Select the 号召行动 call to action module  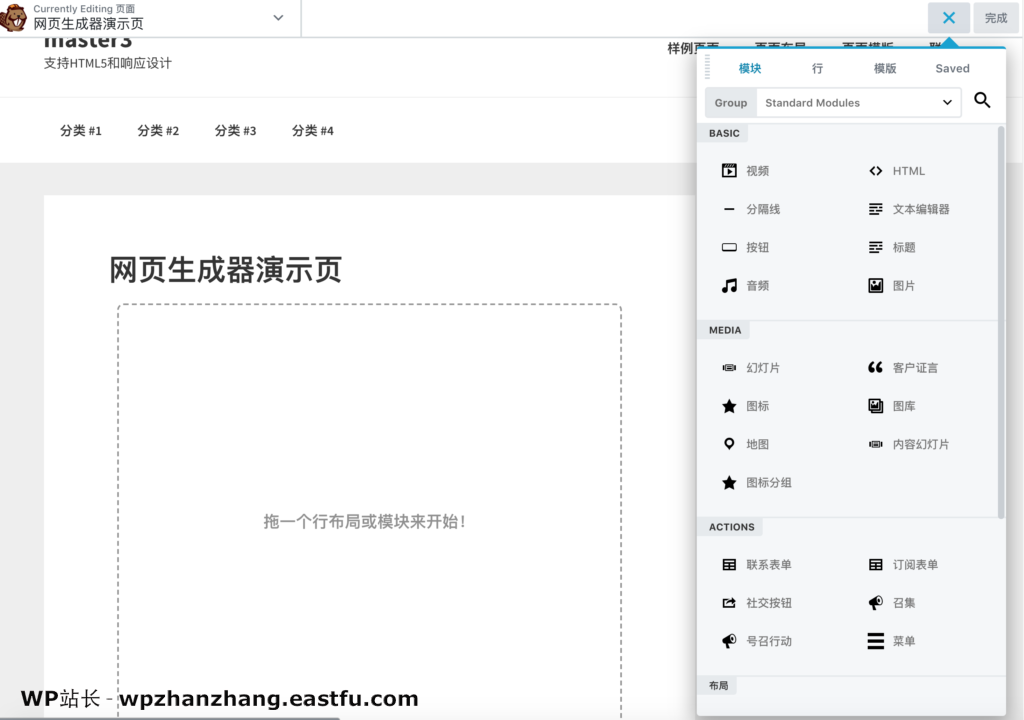click(x=761, y=641)
